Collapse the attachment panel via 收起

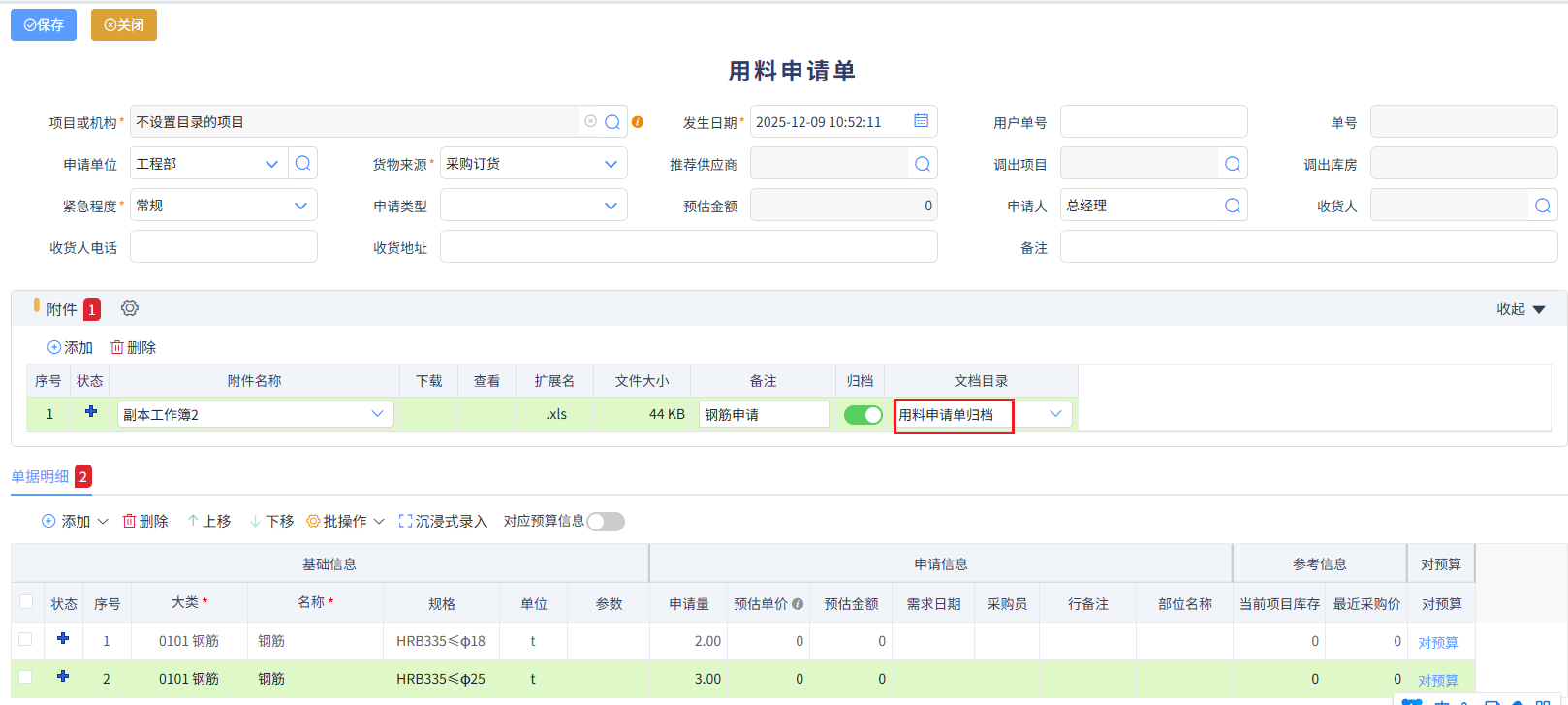point(1520,309)
